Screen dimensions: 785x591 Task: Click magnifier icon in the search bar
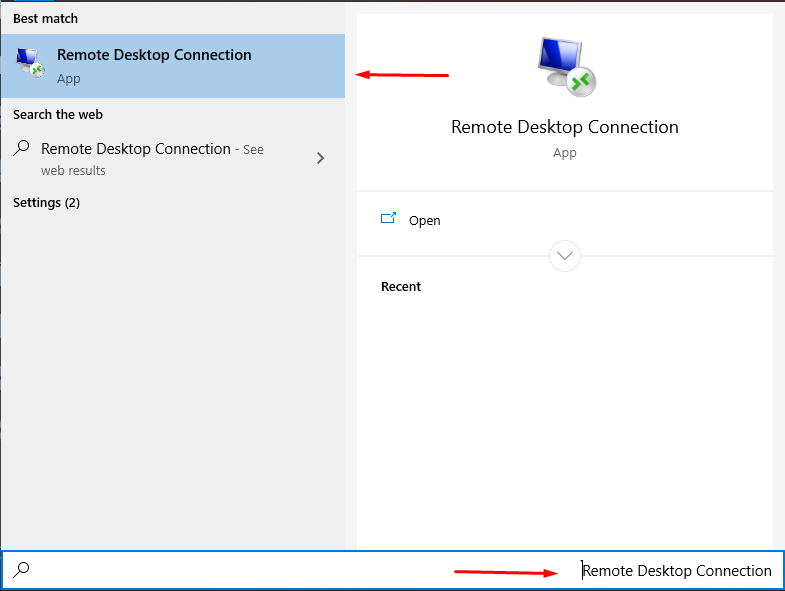point(22,569)
